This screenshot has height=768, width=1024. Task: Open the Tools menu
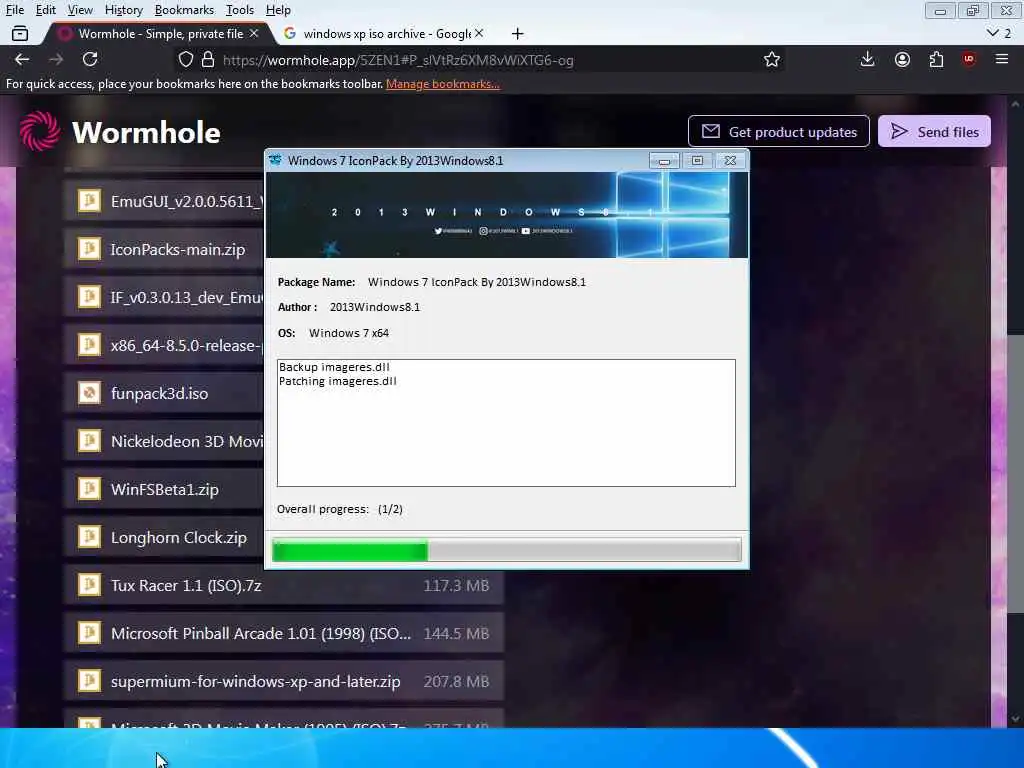click(240, 10)
